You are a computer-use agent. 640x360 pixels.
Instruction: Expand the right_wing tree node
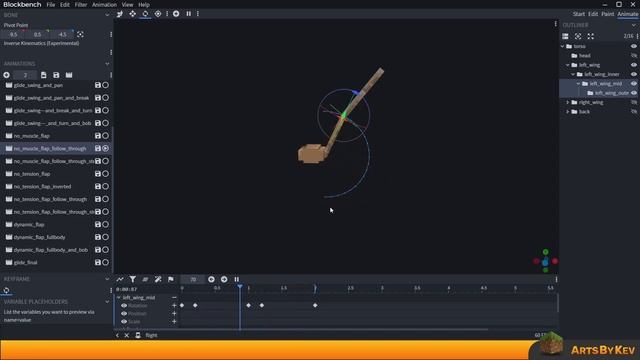568,102
